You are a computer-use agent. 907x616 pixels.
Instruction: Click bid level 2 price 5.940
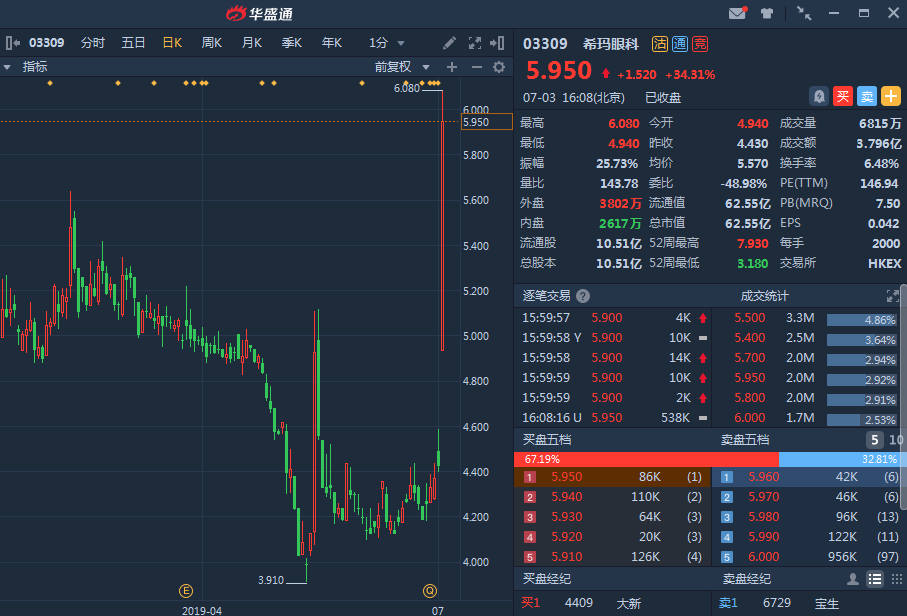566,497
